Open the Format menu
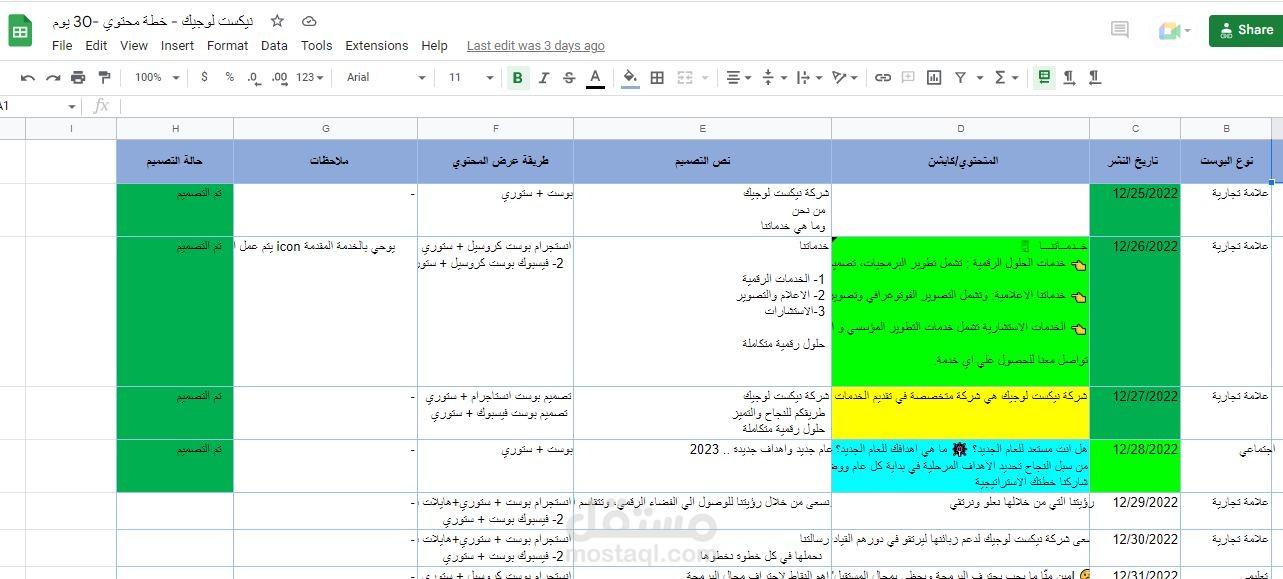The image size is (1283, 579). 228,46
